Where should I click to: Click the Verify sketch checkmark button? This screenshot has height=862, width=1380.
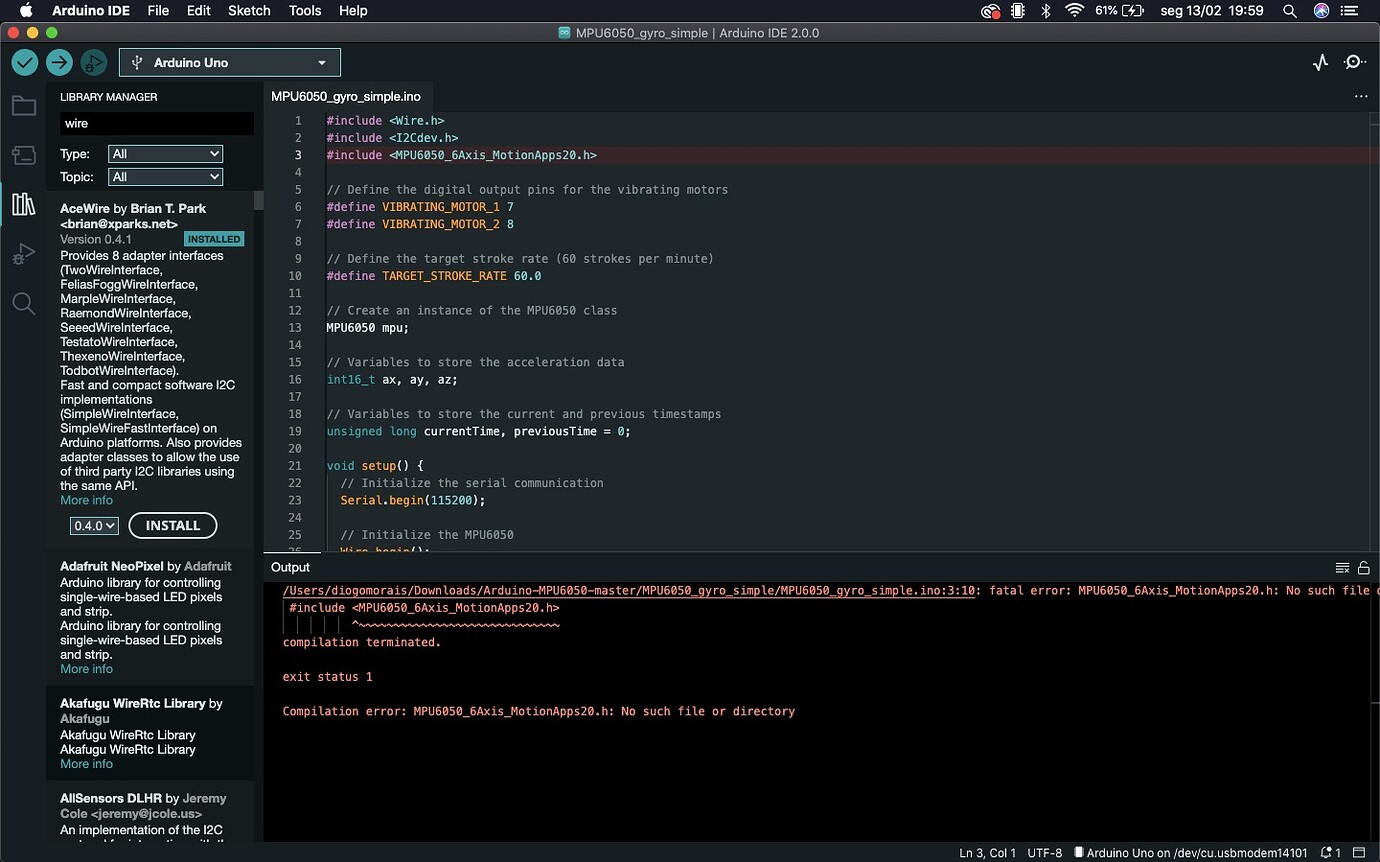pyautogui.click(x=25, y=63)
